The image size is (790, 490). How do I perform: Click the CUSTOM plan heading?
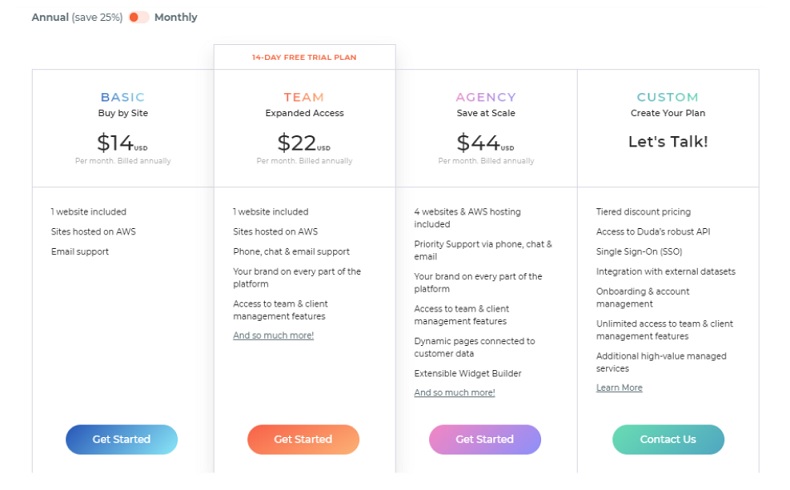pos(668,97)
